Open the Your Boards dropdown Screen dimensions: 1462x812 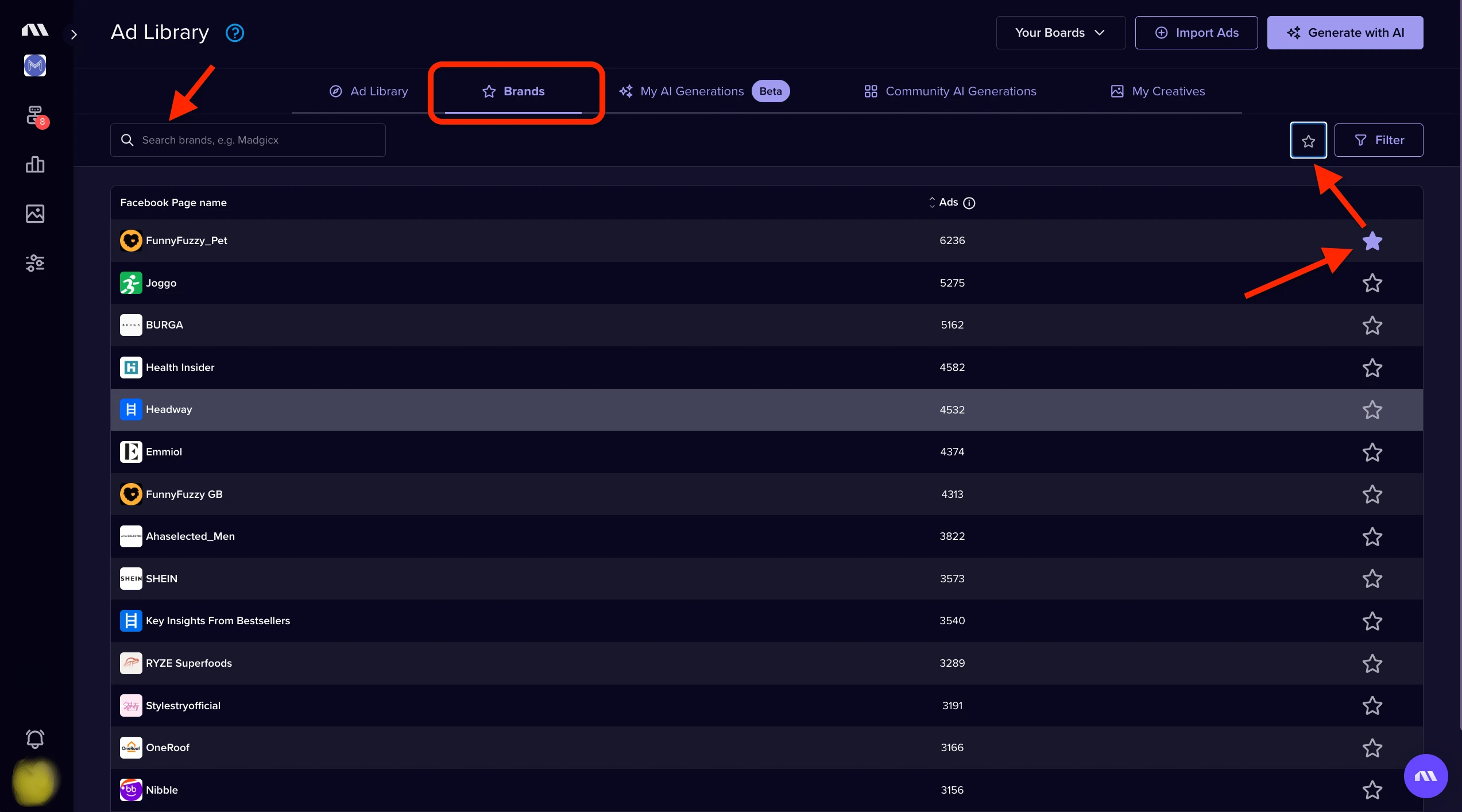(1061, 33)
